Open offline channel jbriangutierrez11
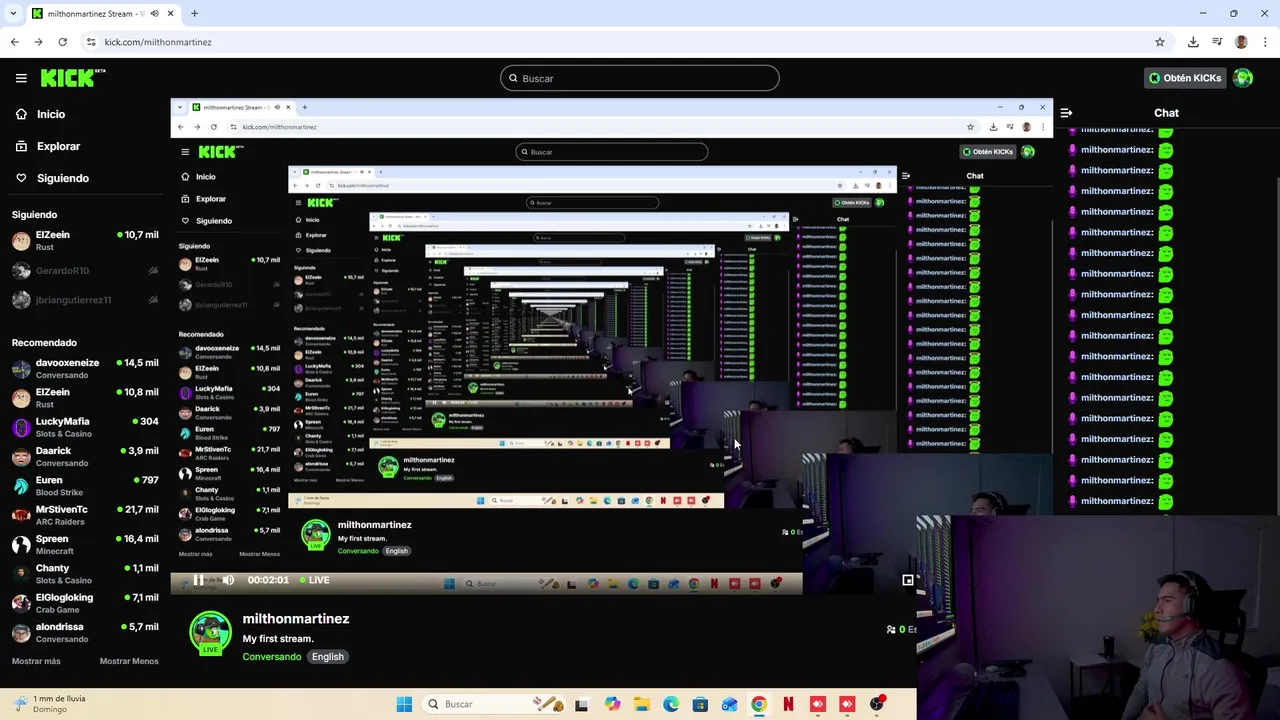The height and width of the screenshot is (720, 1280). (85, 300)
